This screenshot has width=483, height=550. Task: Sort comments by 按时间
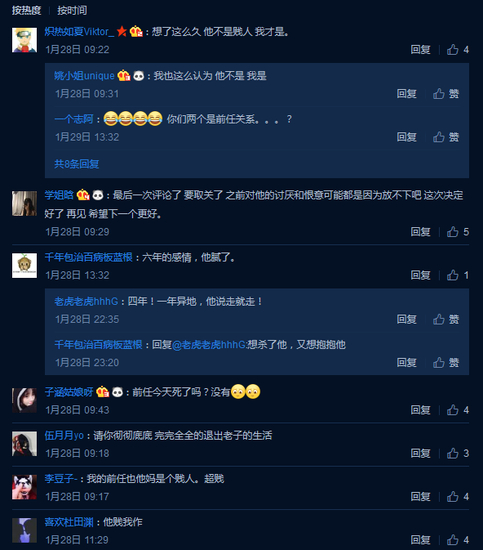tap(72, 11)
